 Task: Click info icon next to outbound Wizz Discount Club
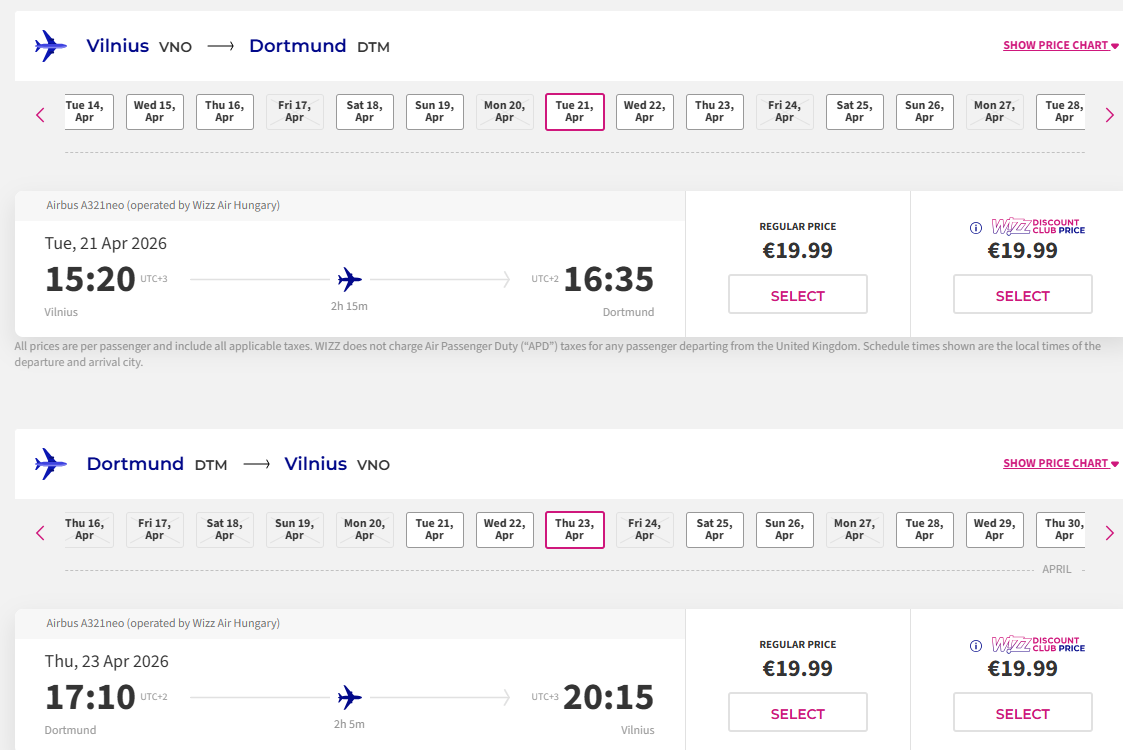coord(976,228)
